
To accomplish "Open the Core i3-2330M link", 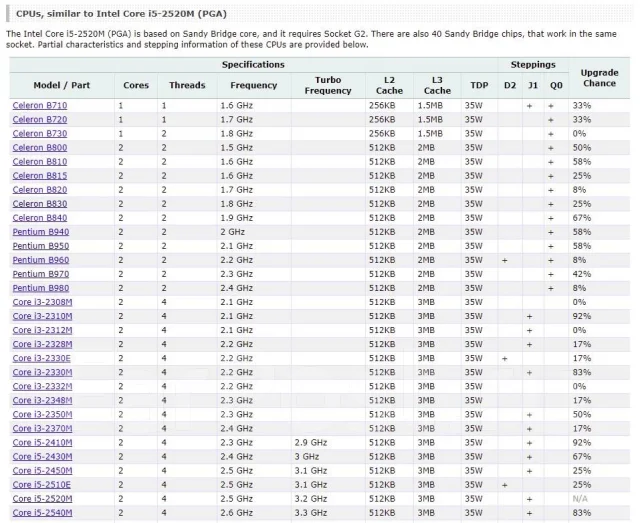I will click(42, 372).
